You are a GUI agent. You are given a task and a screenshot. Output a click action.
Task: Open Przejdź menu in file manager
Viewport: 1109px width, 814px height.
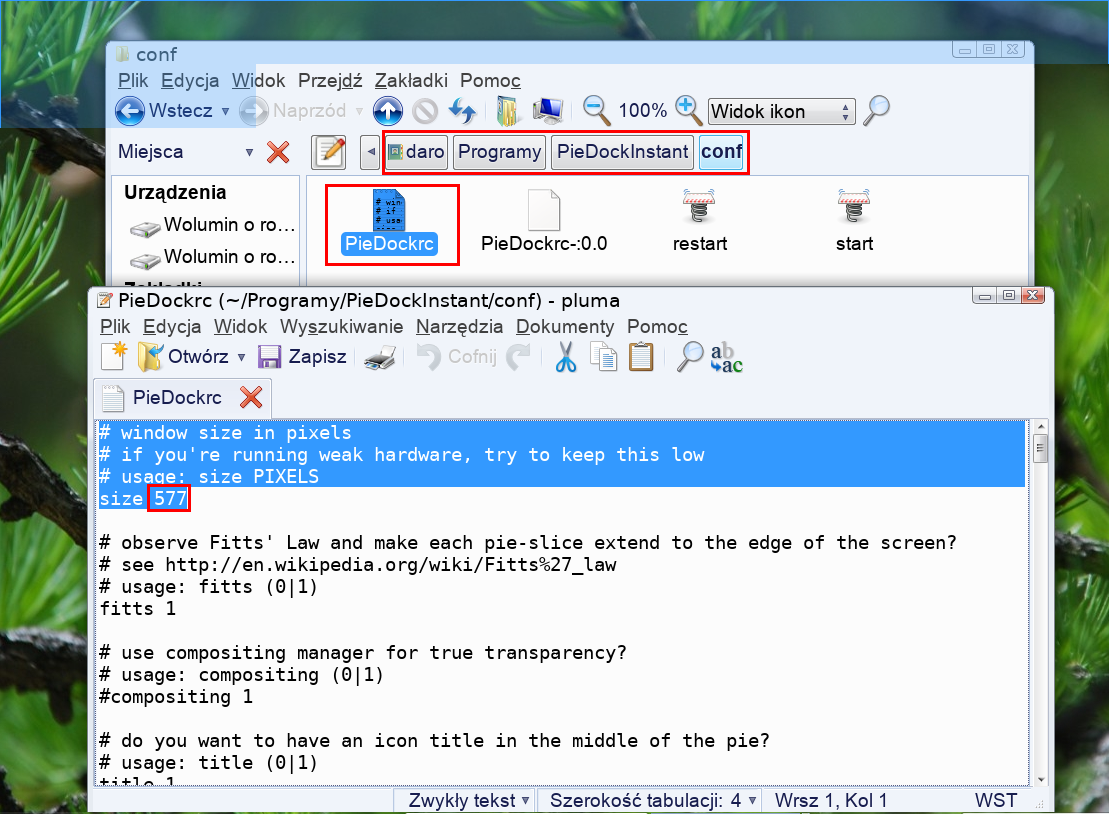[330, 81]
